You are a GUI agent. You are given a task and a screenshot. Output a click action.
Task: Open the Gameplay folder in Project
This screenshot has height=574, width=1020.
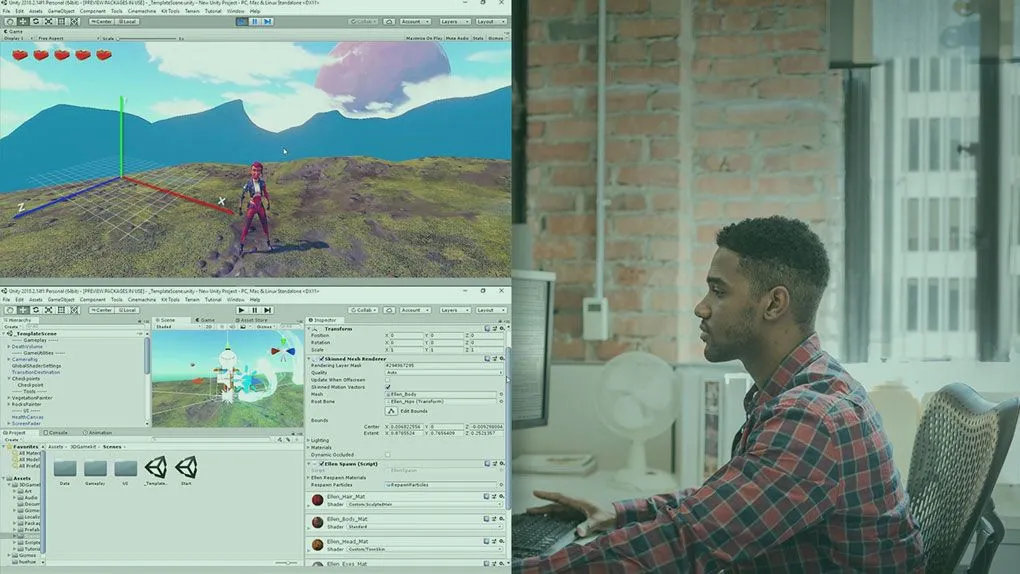coord(95,471)
